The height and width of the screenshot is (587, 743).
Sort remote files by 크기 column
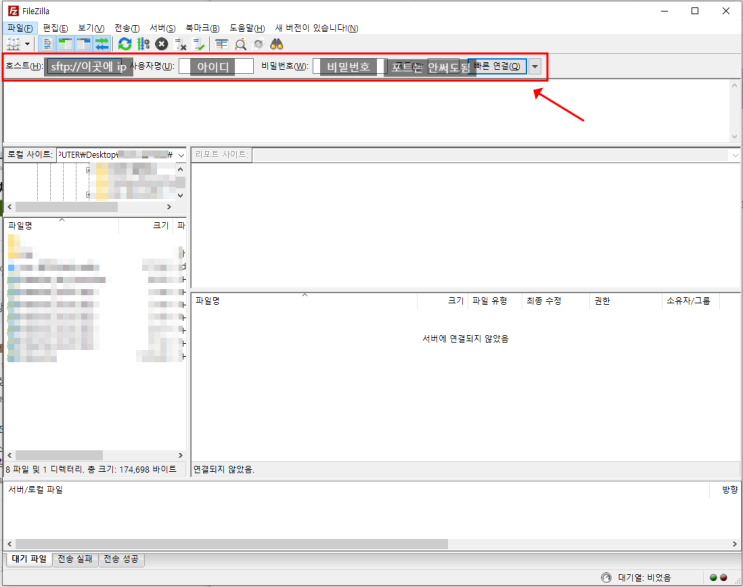[443, 301]
